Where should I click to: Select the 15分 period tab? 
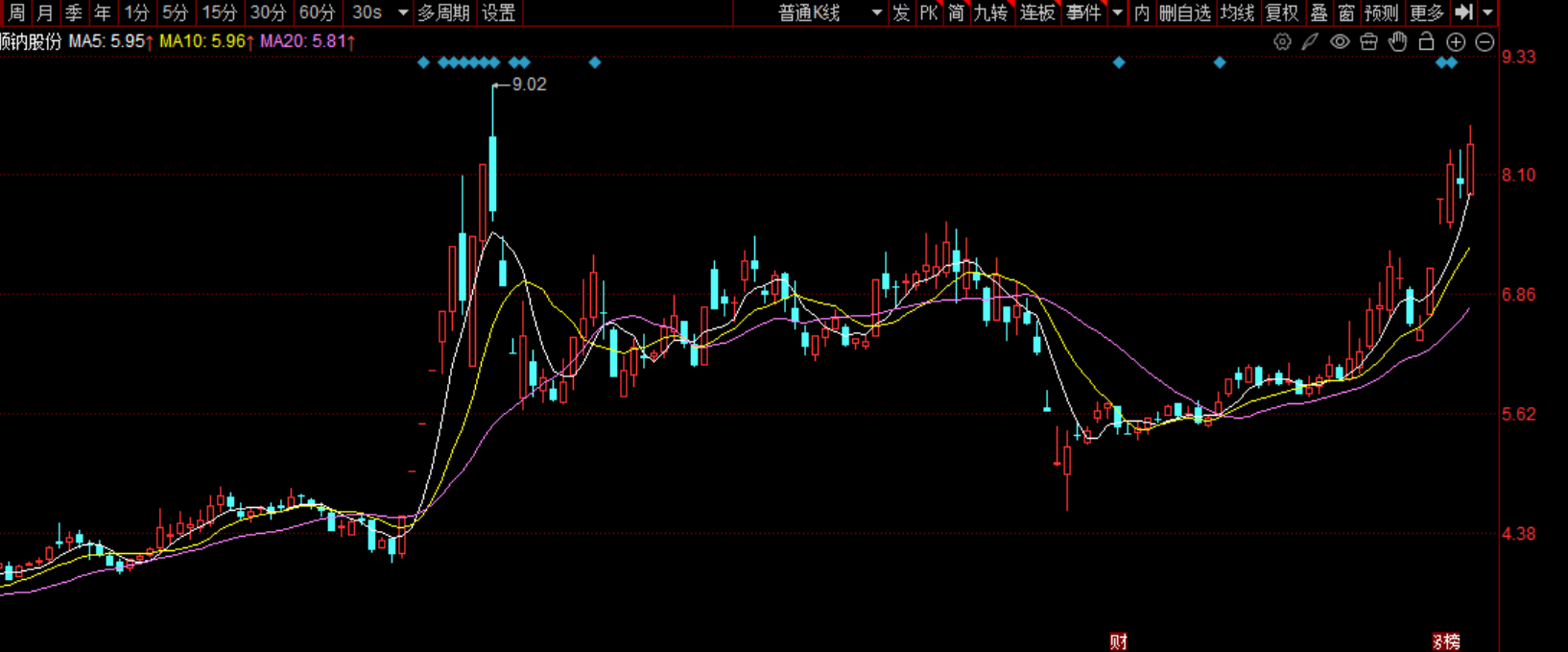coord(220,12)
